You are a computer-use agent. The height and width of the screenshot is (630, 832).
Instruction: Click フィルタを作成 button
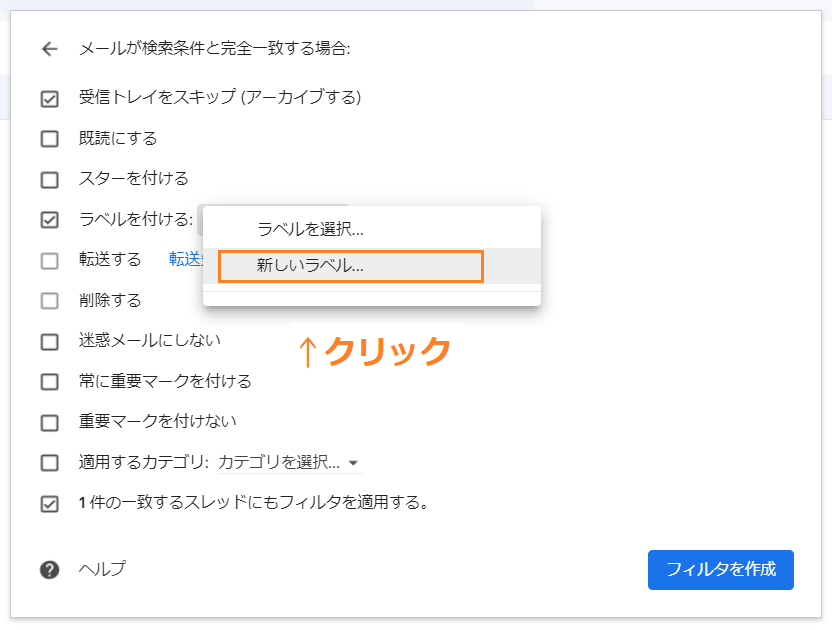coord(721,569)
